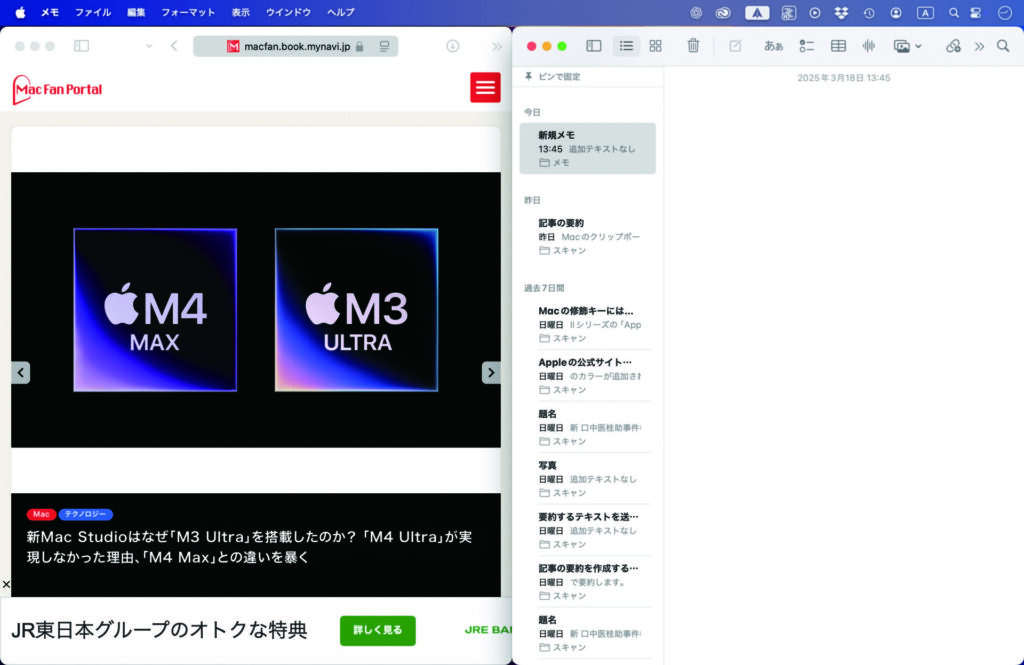Open the text format (ぁあ) options

773,46
